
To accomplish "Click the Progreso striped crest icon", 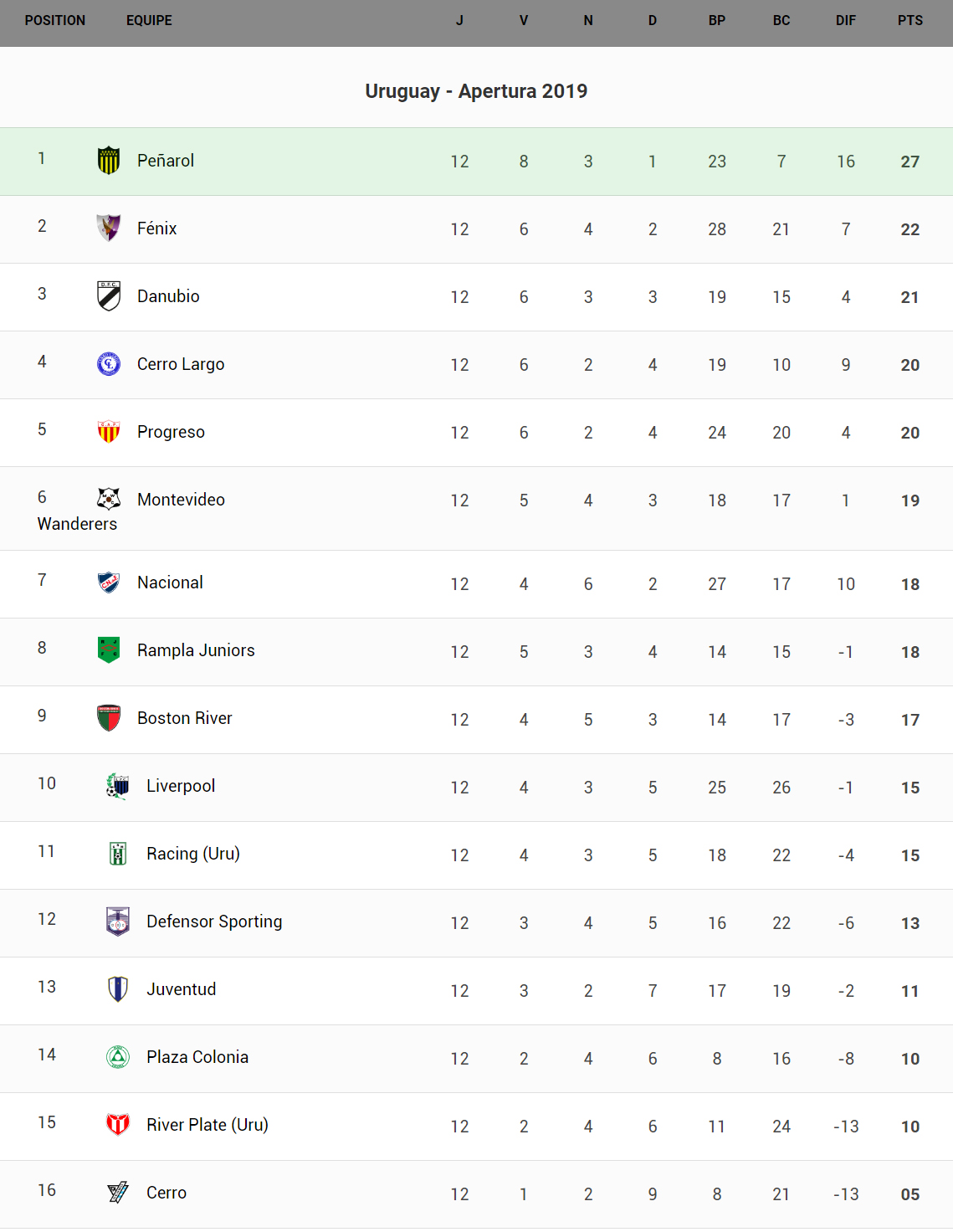I will [109, 431].
